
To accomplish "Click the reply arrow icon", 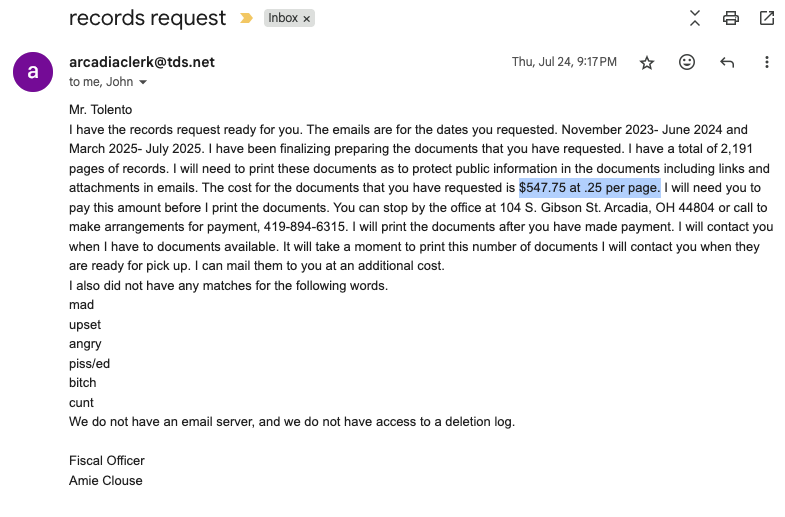I will point(727,62).
